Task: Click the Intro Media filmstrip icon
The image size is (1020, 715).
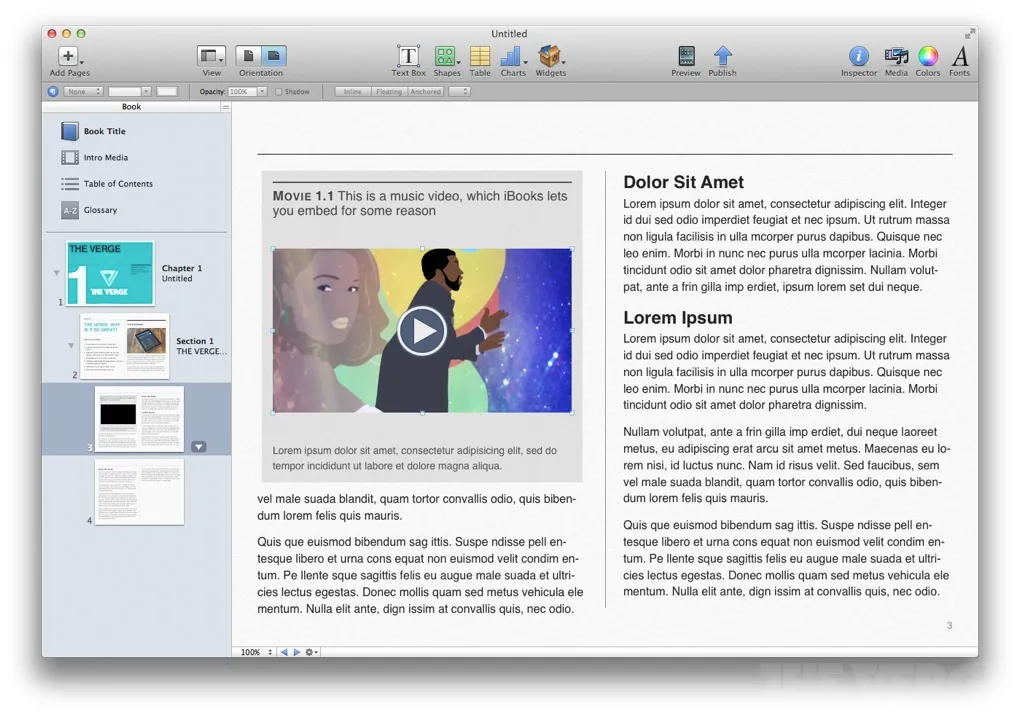Action: point(70,157)
